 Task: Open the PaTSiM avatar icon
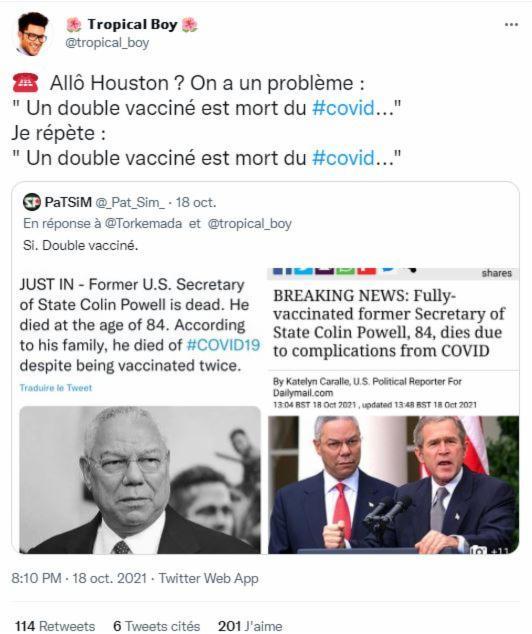(x=32, y=202)
